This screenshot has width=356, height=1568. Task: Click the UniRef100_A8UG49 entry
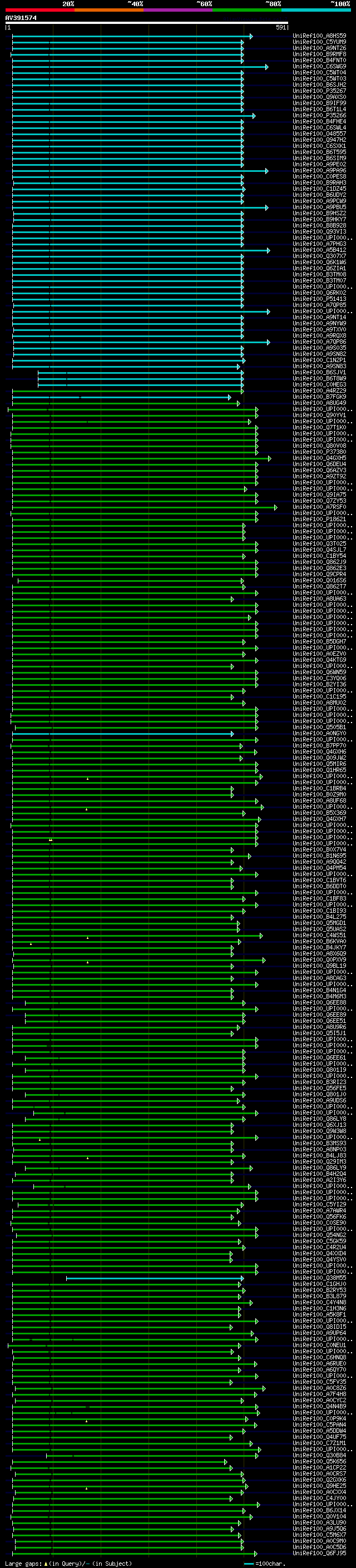(x=319, y=402)
